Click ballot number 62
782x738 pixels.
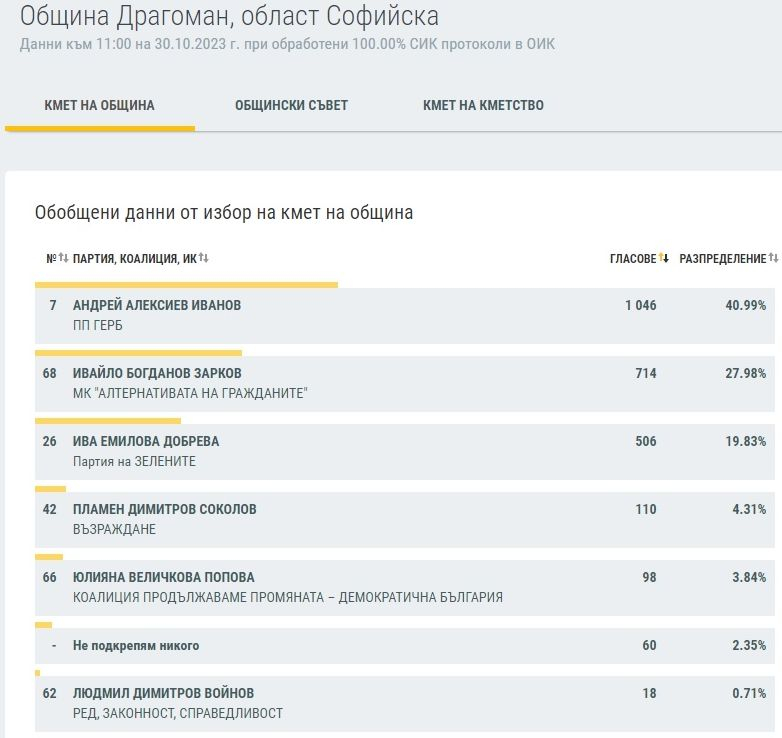(49, 693)
